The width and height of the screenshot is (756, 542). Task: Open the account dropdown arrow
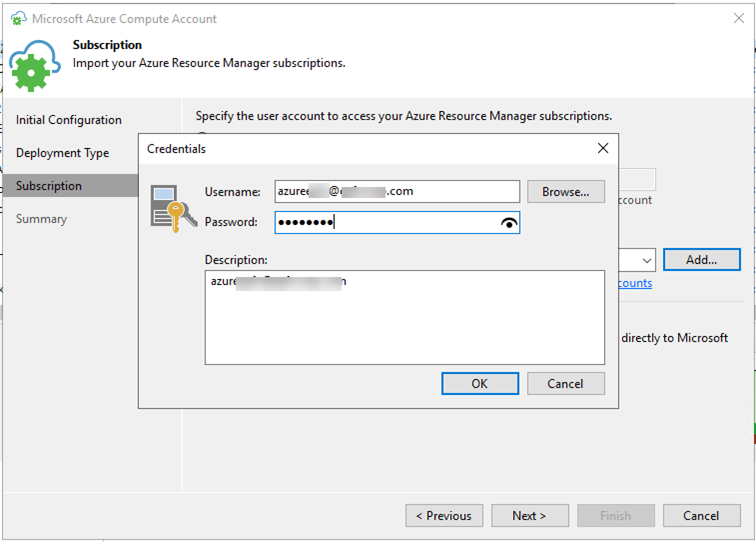pos(647,260)
